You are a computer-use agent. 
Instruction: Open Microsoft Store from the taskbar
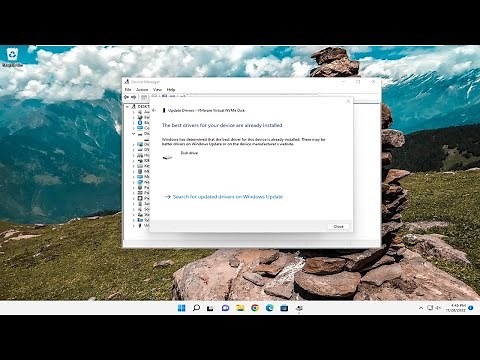[x=284, y=308]
